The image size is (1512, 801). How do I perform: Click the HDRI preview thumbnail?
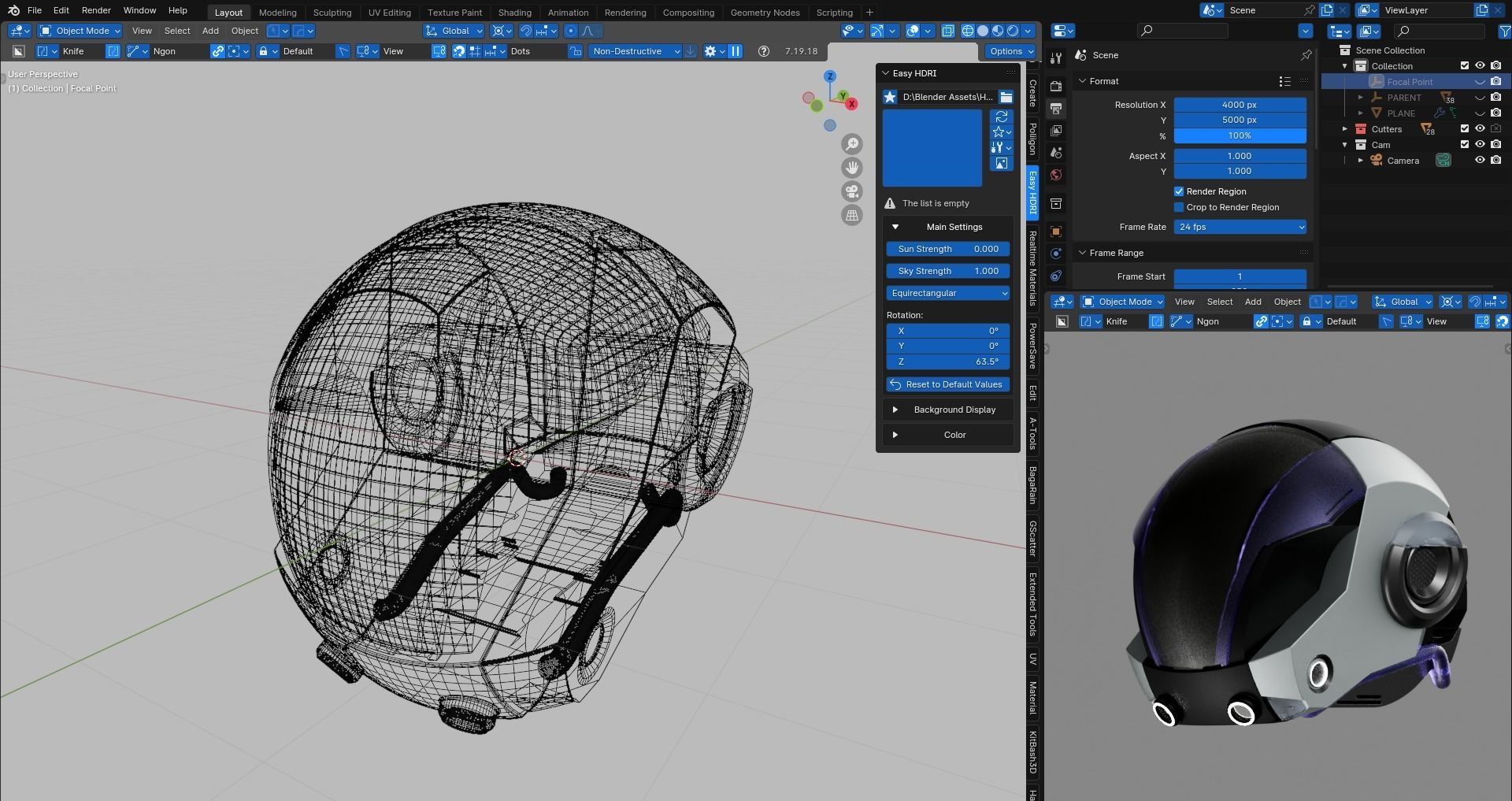click(932, 148)
